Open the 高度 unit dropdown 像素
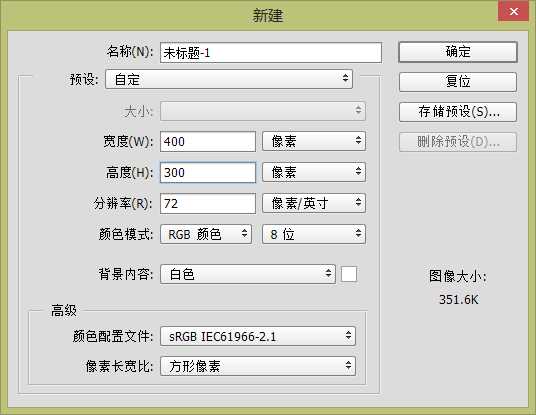The image size is (536, 415). (x=314, y=172)
